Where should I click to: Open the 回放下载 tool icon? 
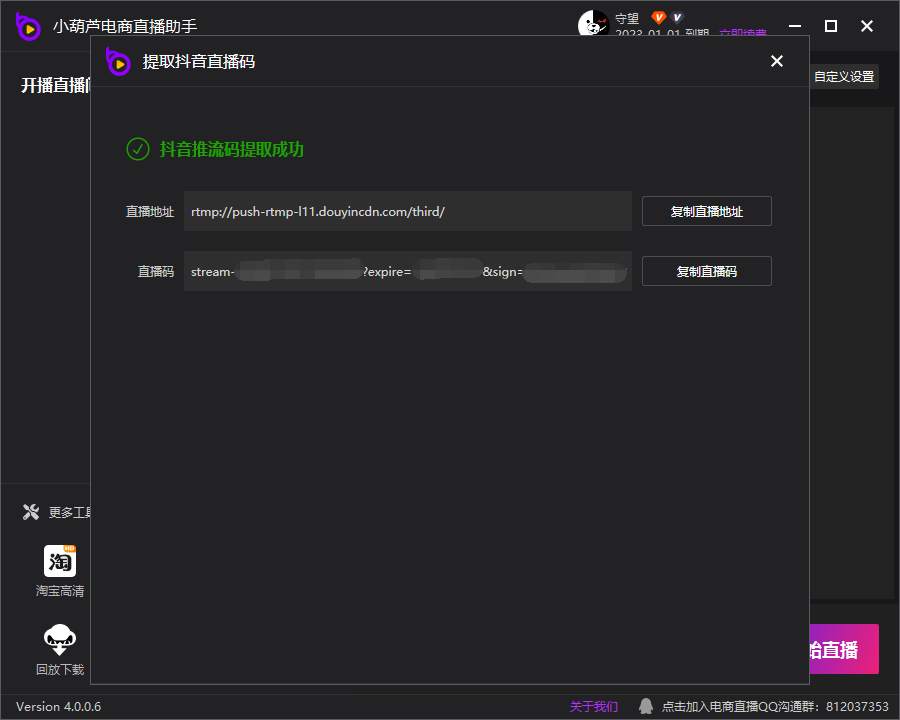(60, 639)
